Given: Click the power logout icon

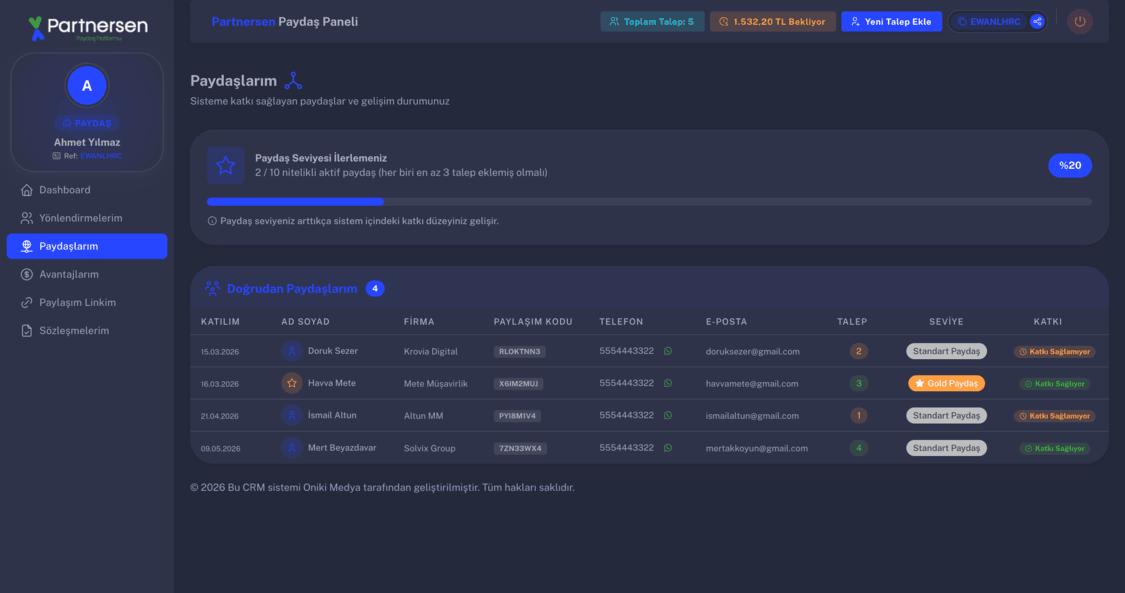Looking at the screenshot, I should pos(1080,22).
